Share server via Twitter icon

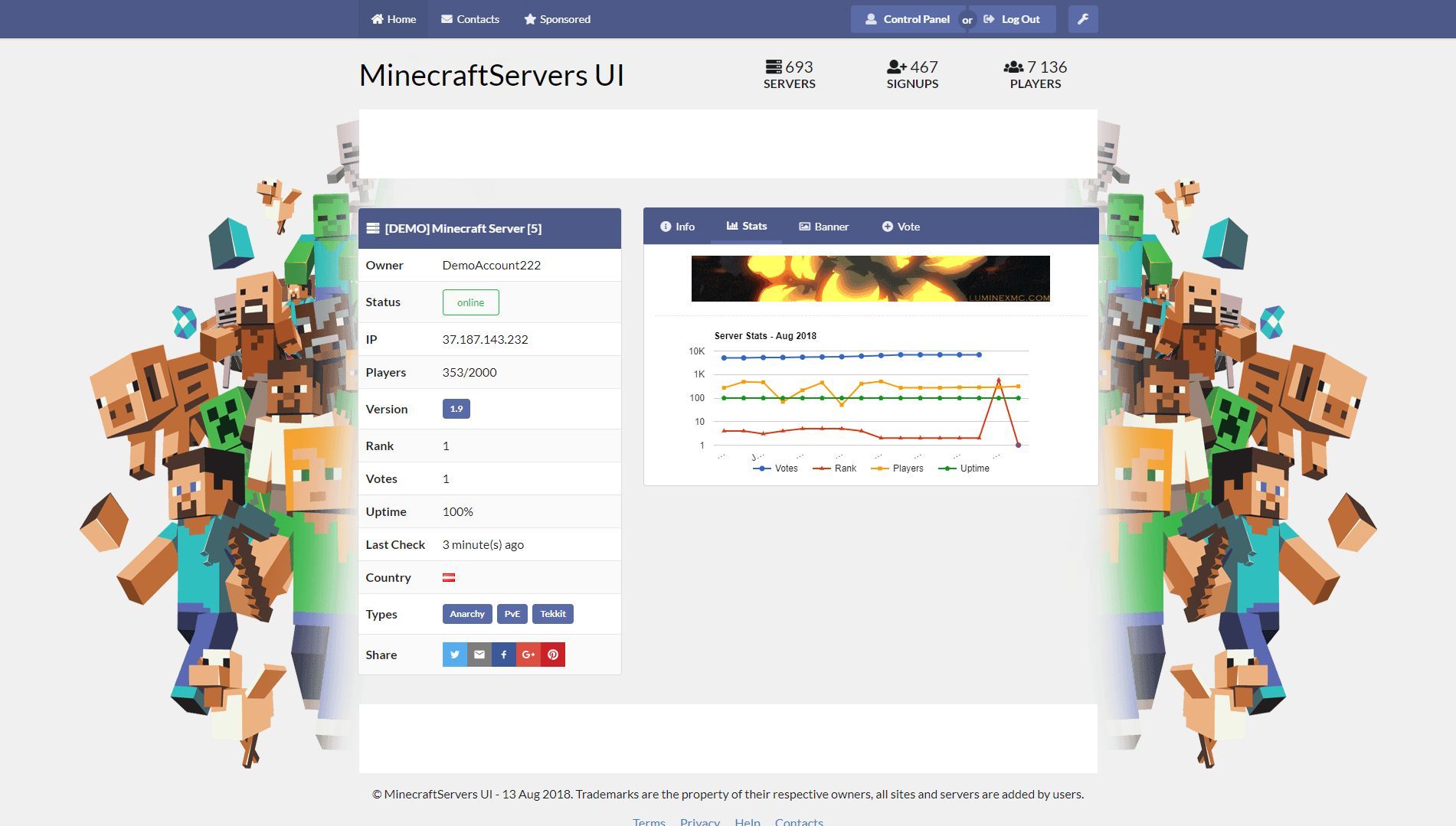455,655
